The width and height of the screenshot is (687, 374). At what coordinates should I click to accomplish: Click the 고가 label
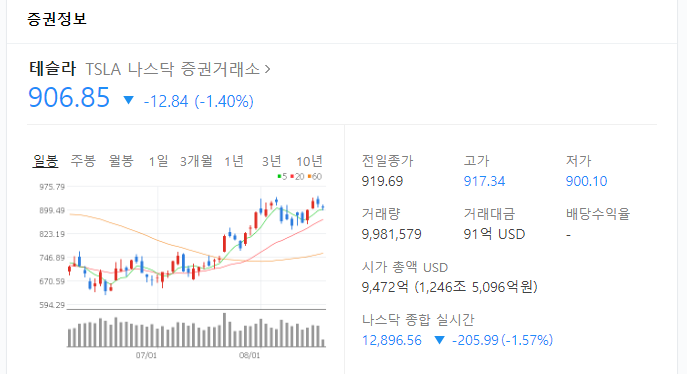coord(476,161)
